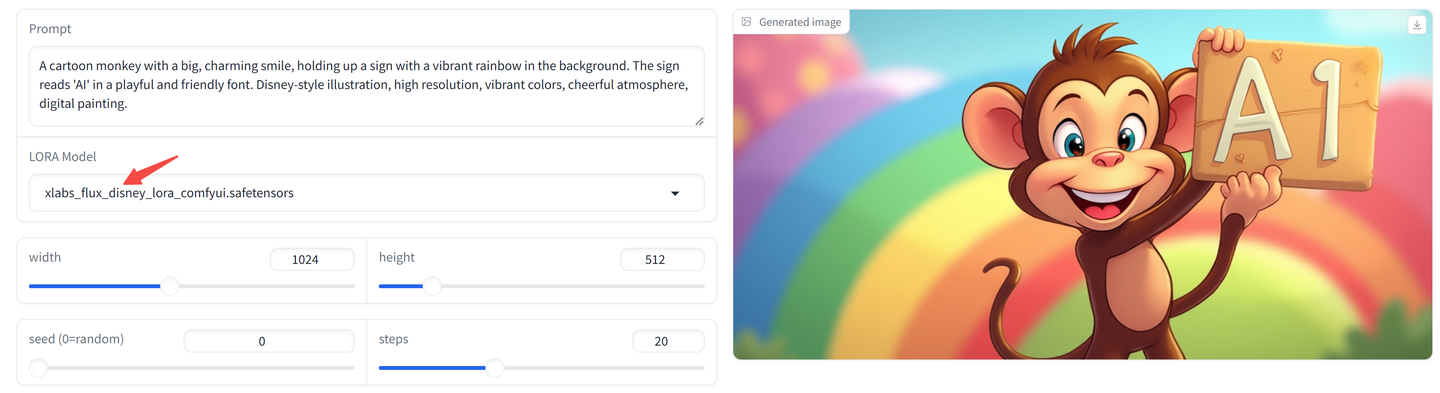Screen dimensions: 1440x393
Task: Click the 'steps' label text
Action: coord(394,339)
